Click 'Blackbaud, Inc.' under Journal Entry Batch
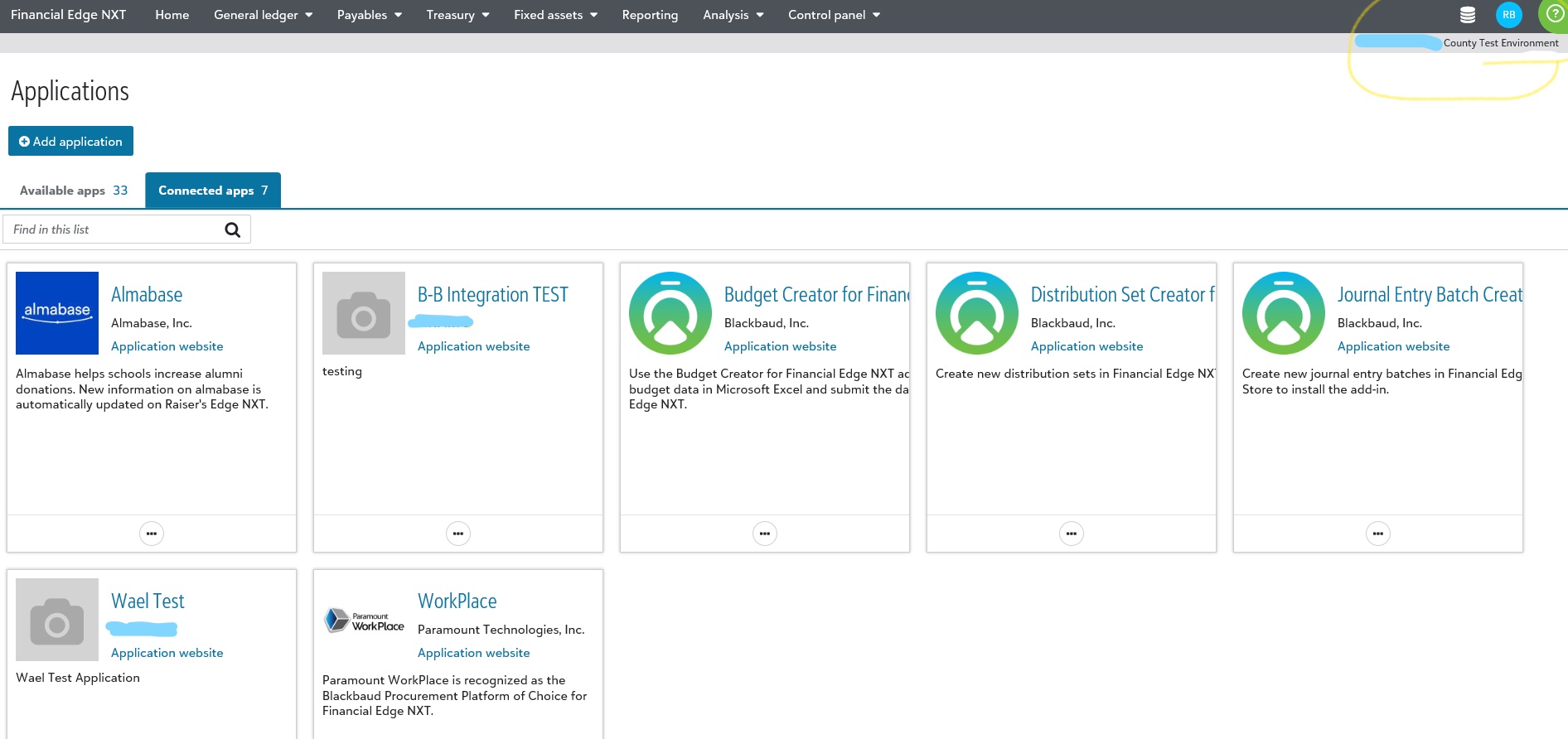Viewport: 1568px width, 739px height. tap(1380, 323)
